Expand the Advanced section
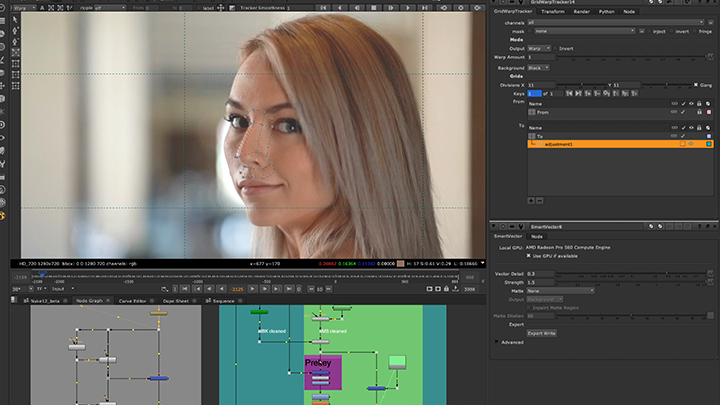Image resolution: width=720 pixels, height=405 pixels. [x=498, y=342]
